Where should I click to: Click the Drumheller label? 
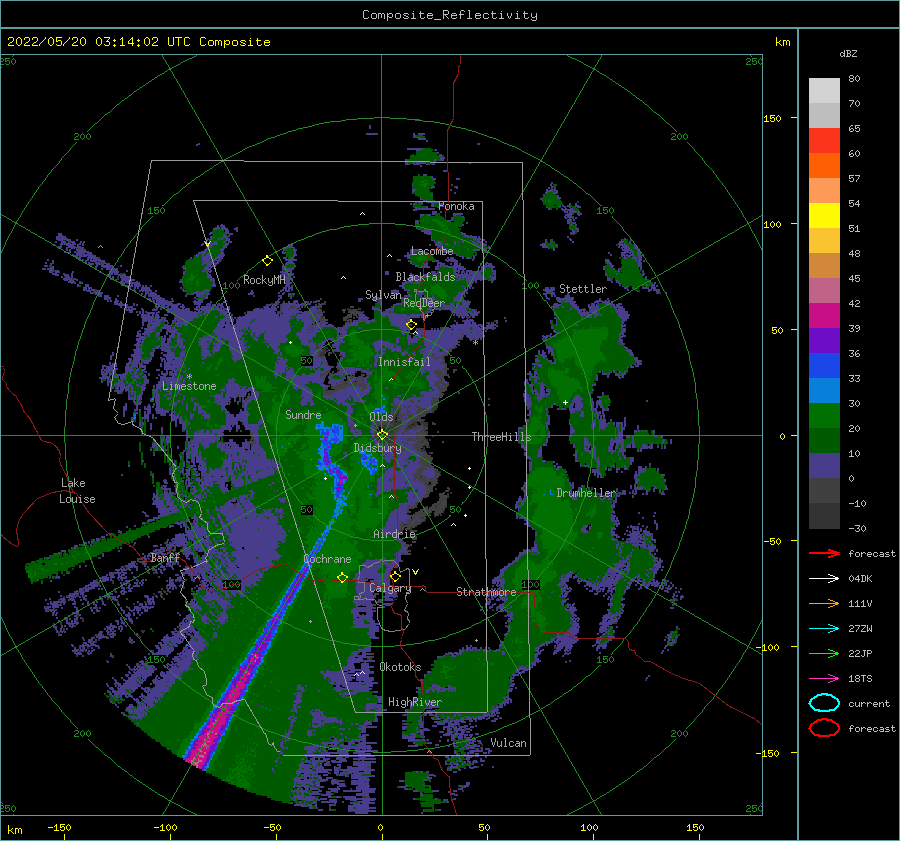(585, 493)
